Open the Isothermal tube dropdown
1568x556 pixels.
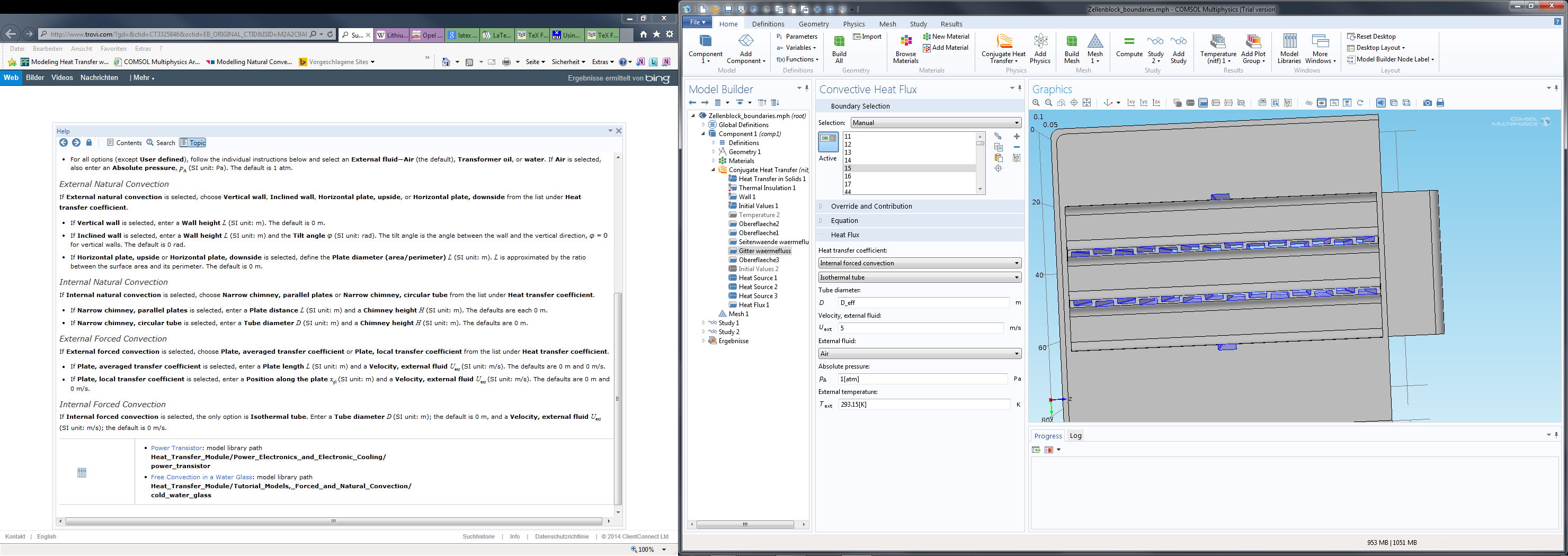[x=920, y=277]
